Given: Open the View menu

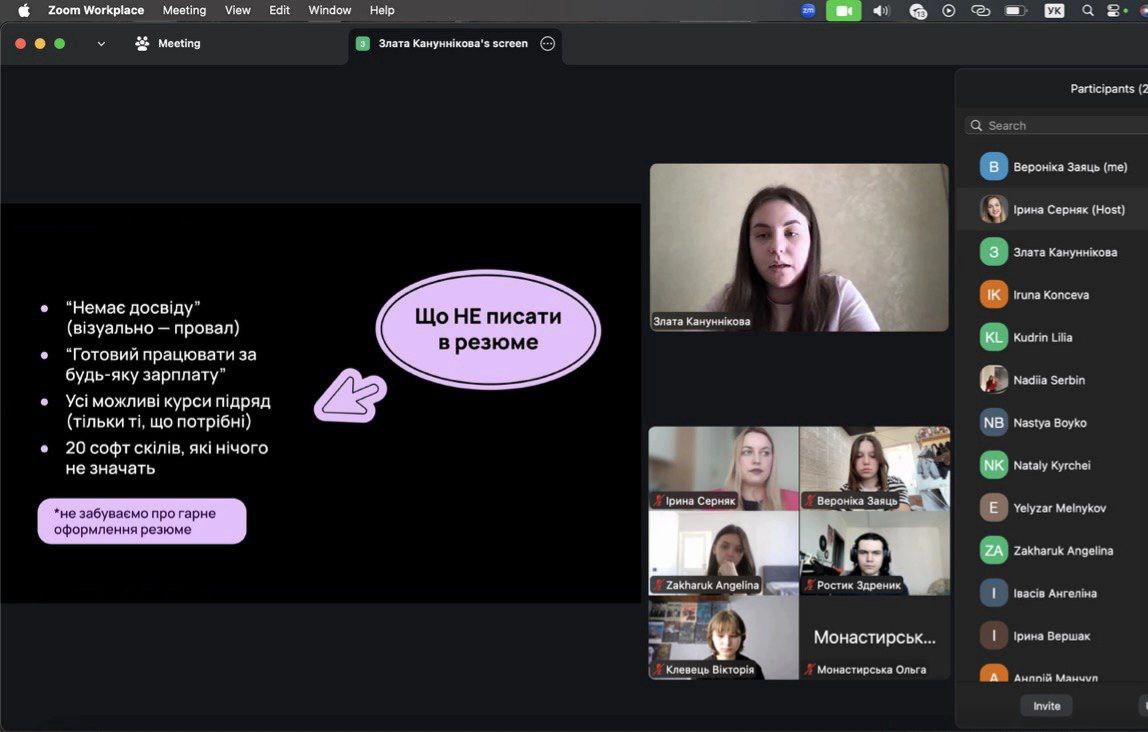Looking at the screenshot, I should [238, 11].
